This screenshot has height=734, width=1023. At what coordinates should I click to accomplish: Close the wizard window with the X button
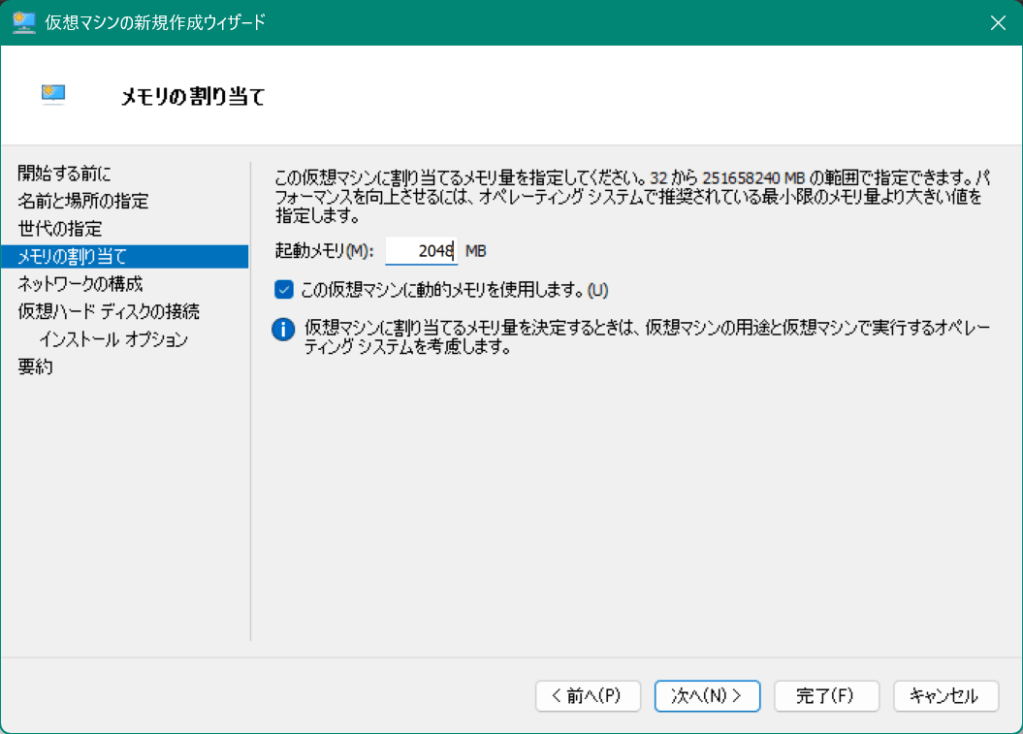point(997,22)
